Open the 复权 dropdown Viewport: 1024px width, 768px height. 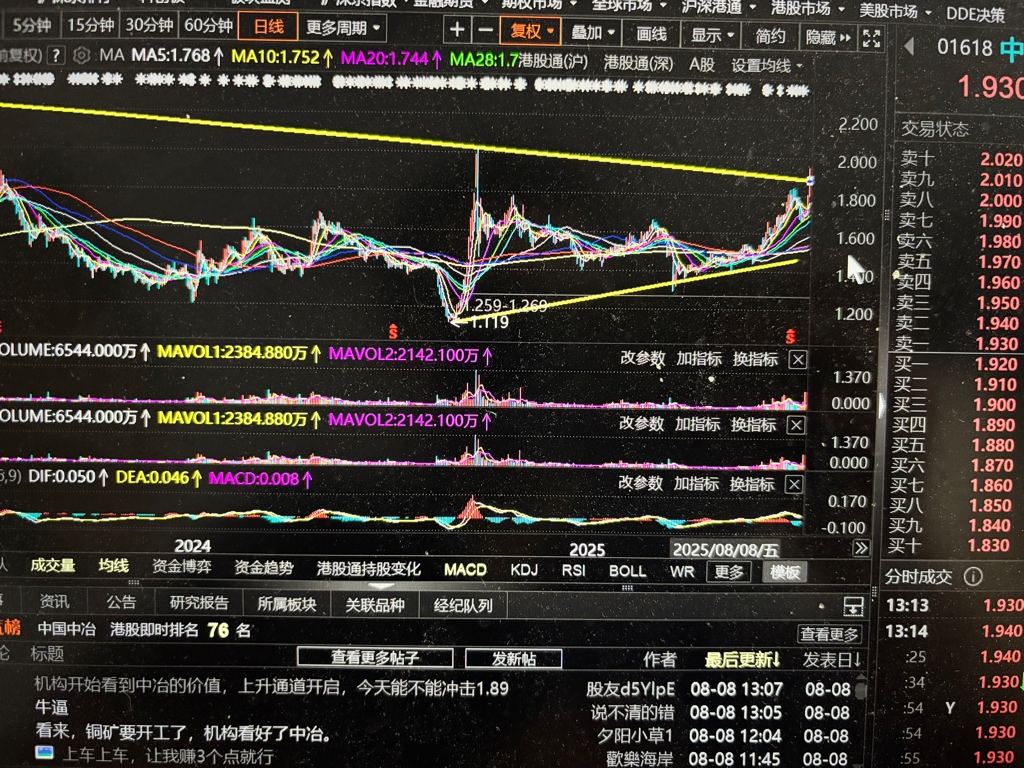click(531, 30)
